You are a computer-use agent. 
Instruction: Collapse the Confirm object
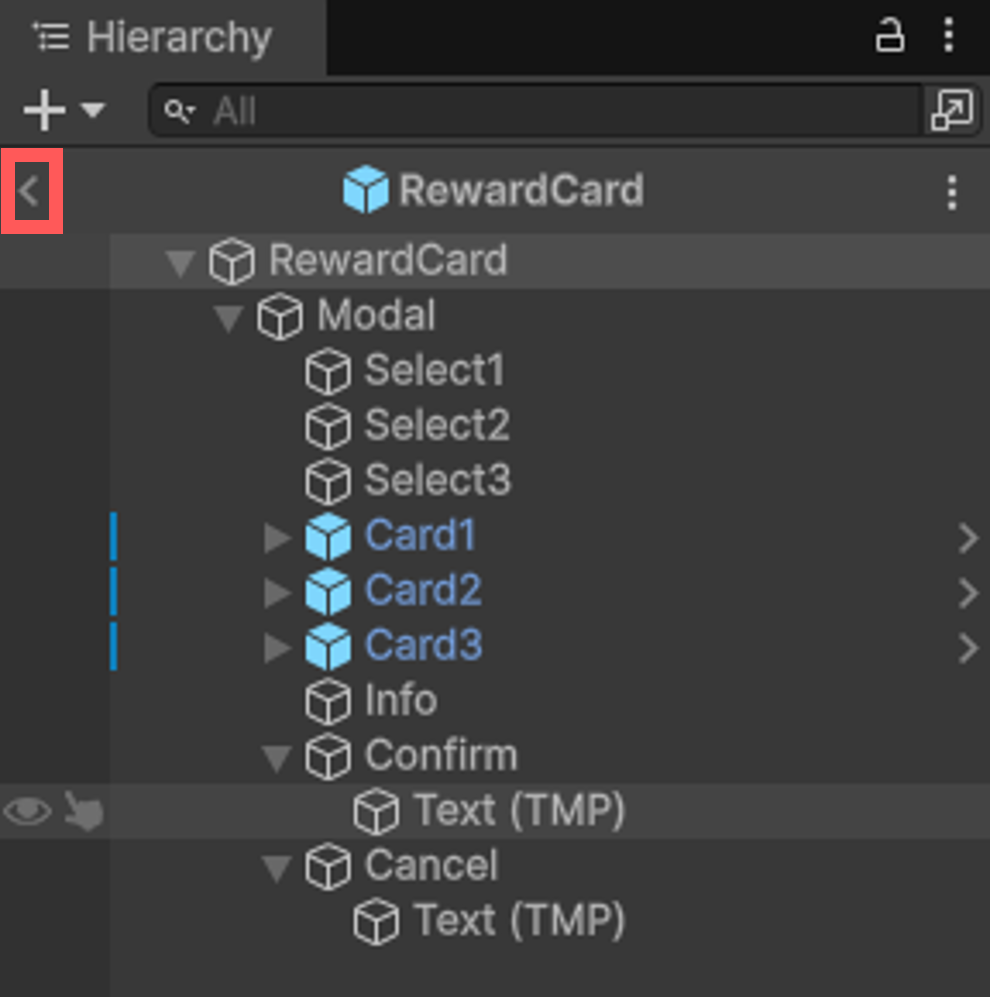(277, 758)
